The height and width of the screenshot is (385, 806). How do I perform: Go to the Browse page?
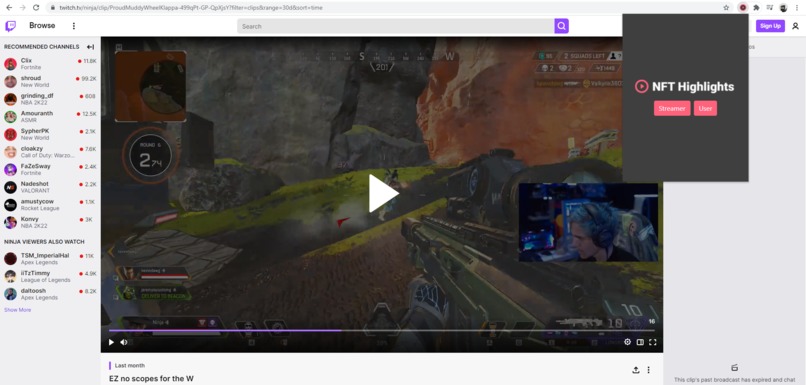42,26
